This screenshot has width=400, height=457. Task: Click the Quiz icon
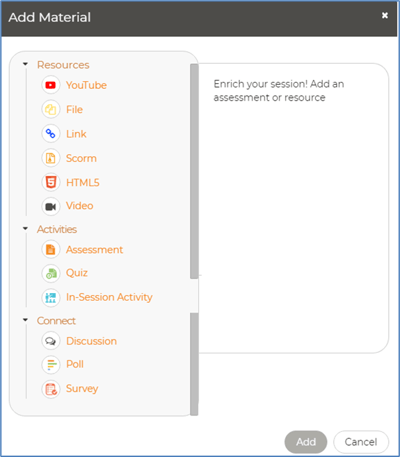tap(51, 273)
